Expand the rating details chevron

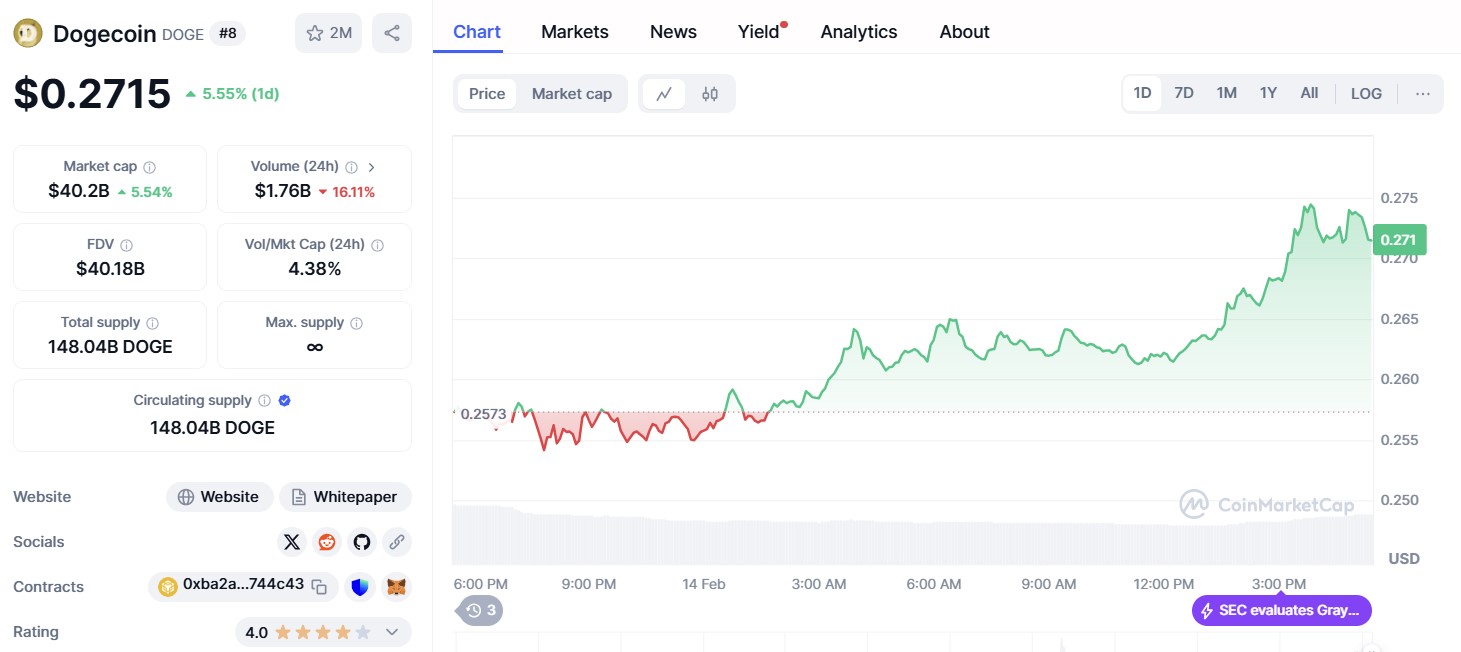click(392, 632)
